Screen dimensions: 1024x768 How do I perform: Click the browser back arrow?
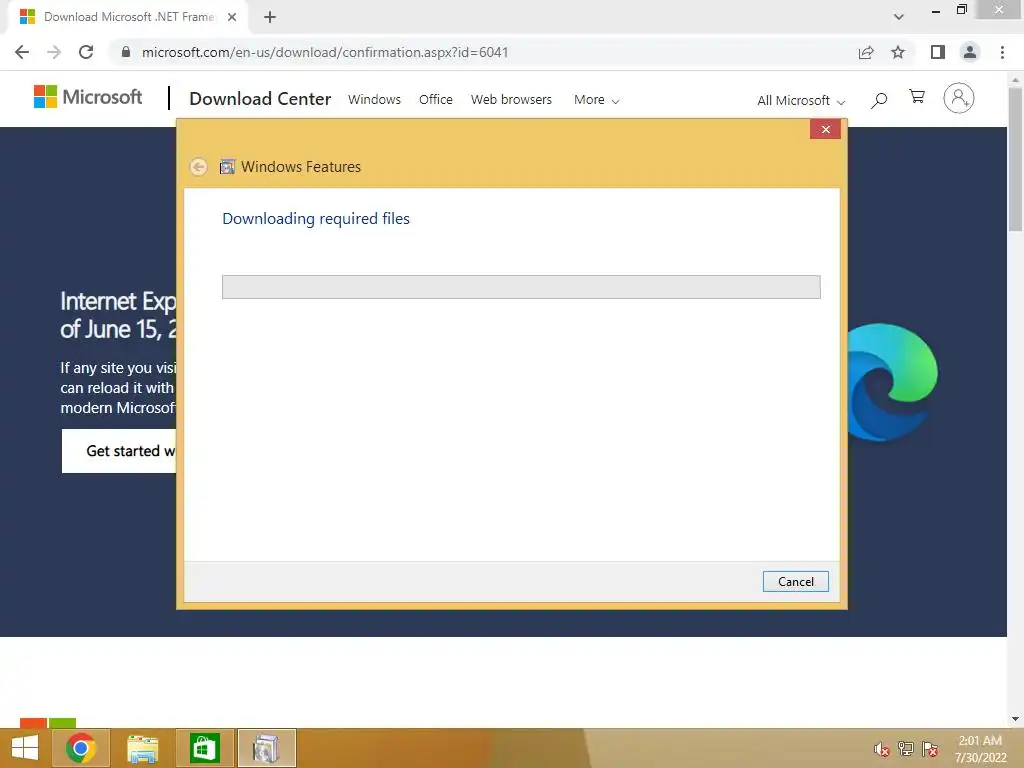click(x=22, y=52)
